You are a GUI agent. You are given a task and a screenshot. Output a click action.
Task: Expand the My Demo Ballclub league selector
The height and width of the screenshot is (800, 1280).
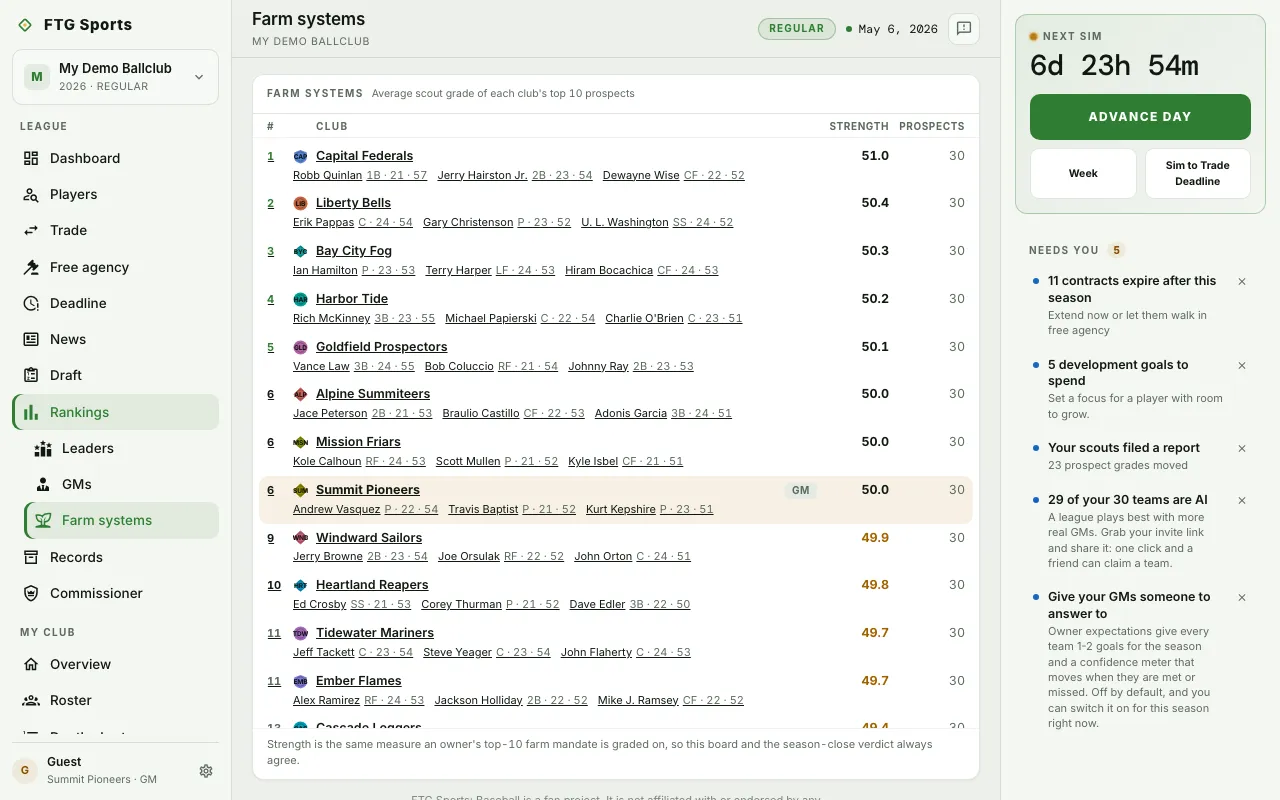(x=115, y=77)
